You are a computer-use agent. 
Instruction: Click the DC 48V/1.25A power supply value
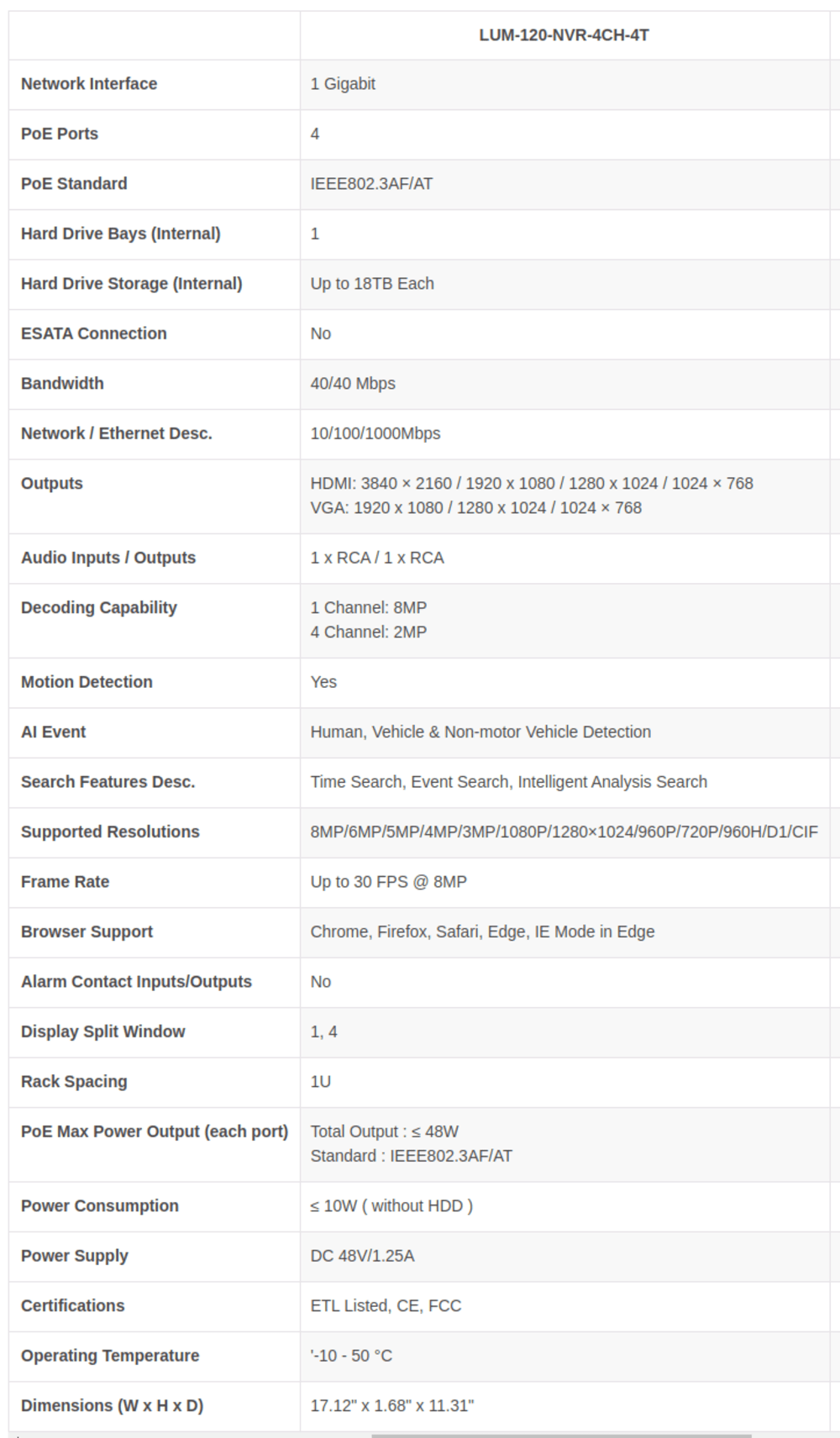[362, 1256]
